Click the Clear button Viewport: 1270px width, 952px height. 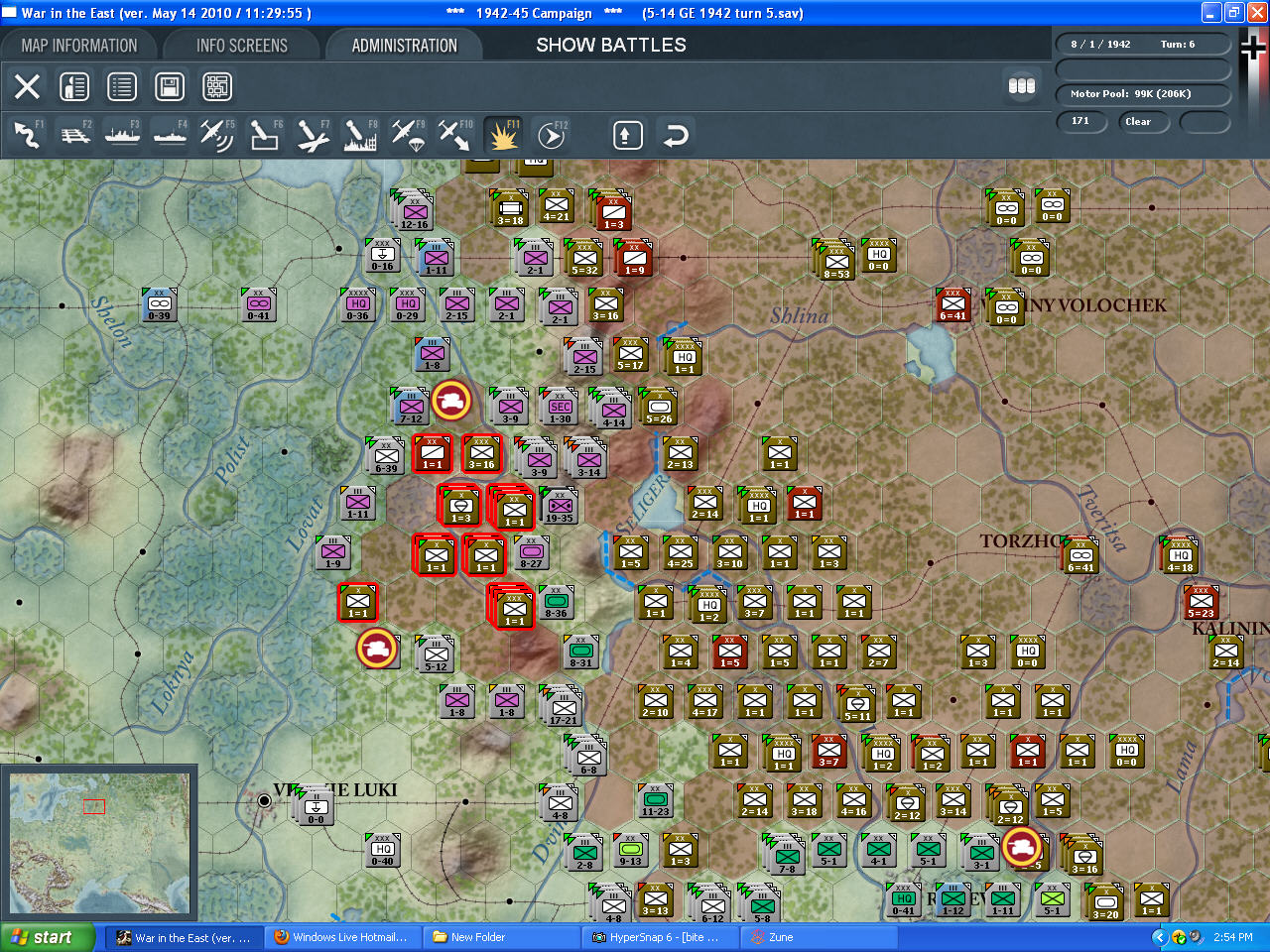1143,122
